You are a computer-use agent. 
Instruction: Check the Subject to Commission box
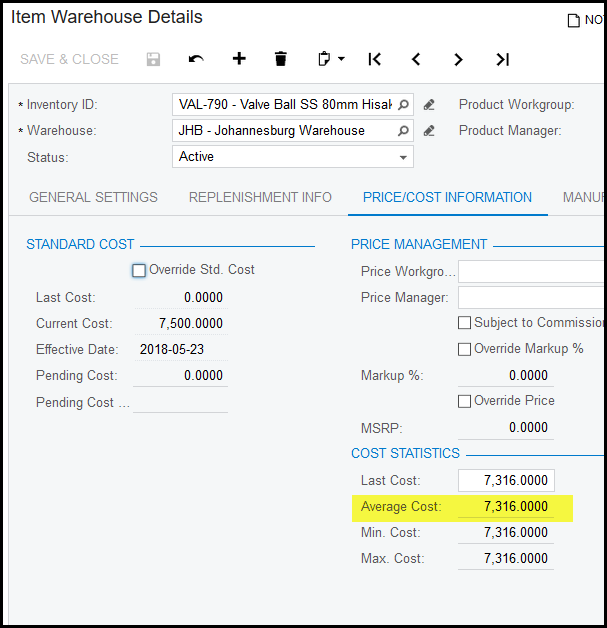(465, 323)
